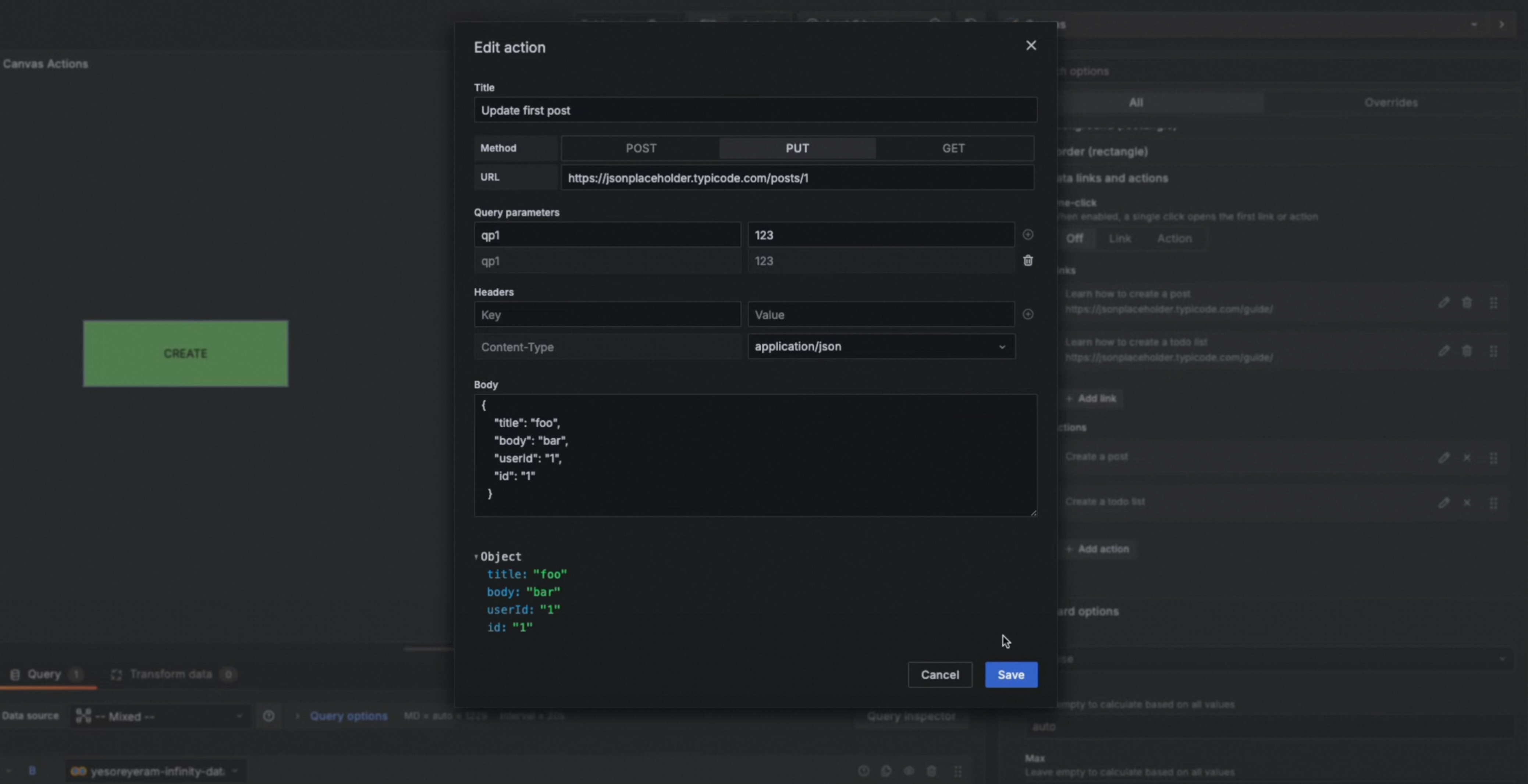
Task: Click the add header plus icon
Action: tap(1028, 314)
